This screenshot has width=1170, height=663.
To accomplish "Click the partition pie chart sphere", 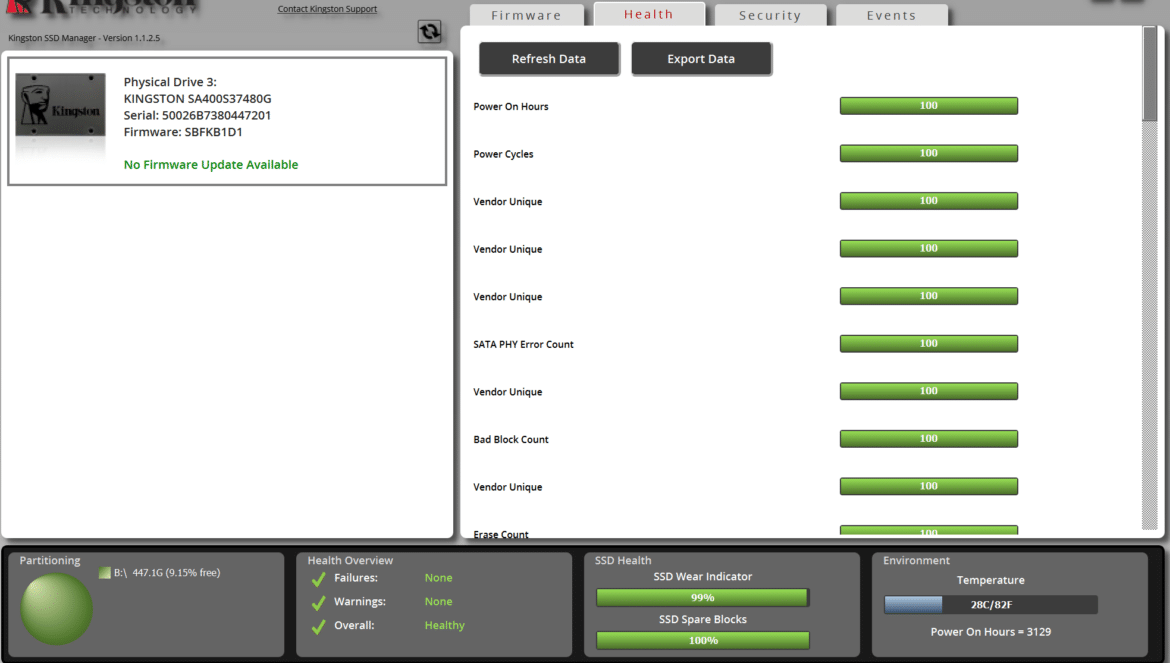I will (57, 609).
